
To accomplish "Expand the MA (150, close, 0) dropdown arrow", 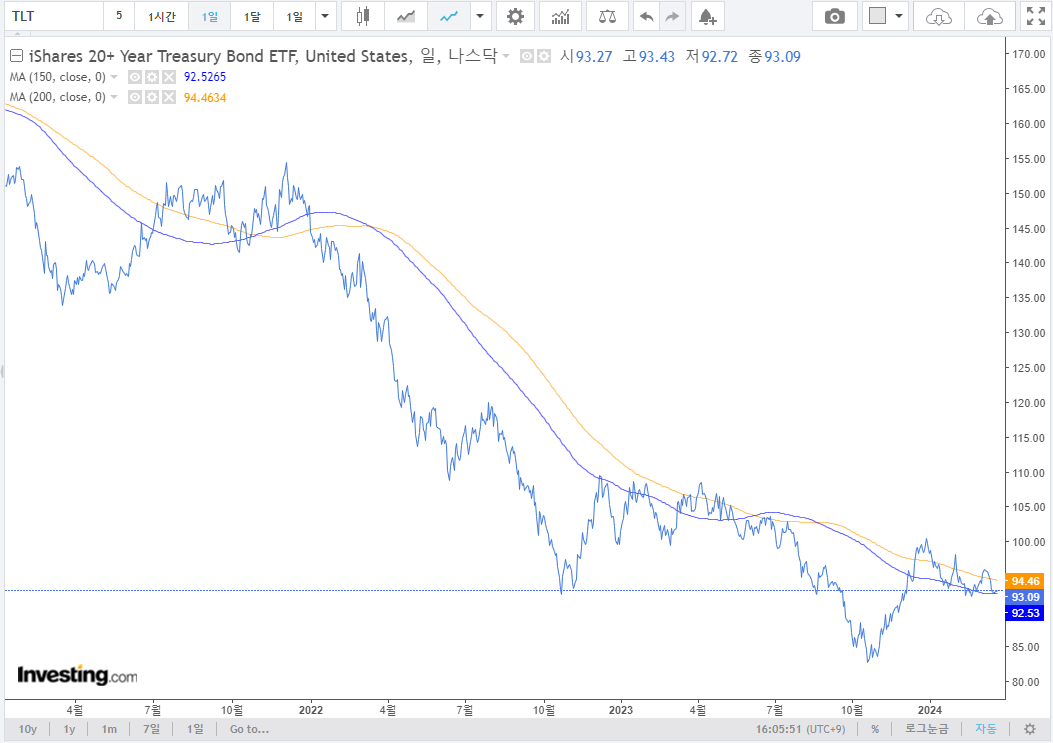I will (114, 77).
